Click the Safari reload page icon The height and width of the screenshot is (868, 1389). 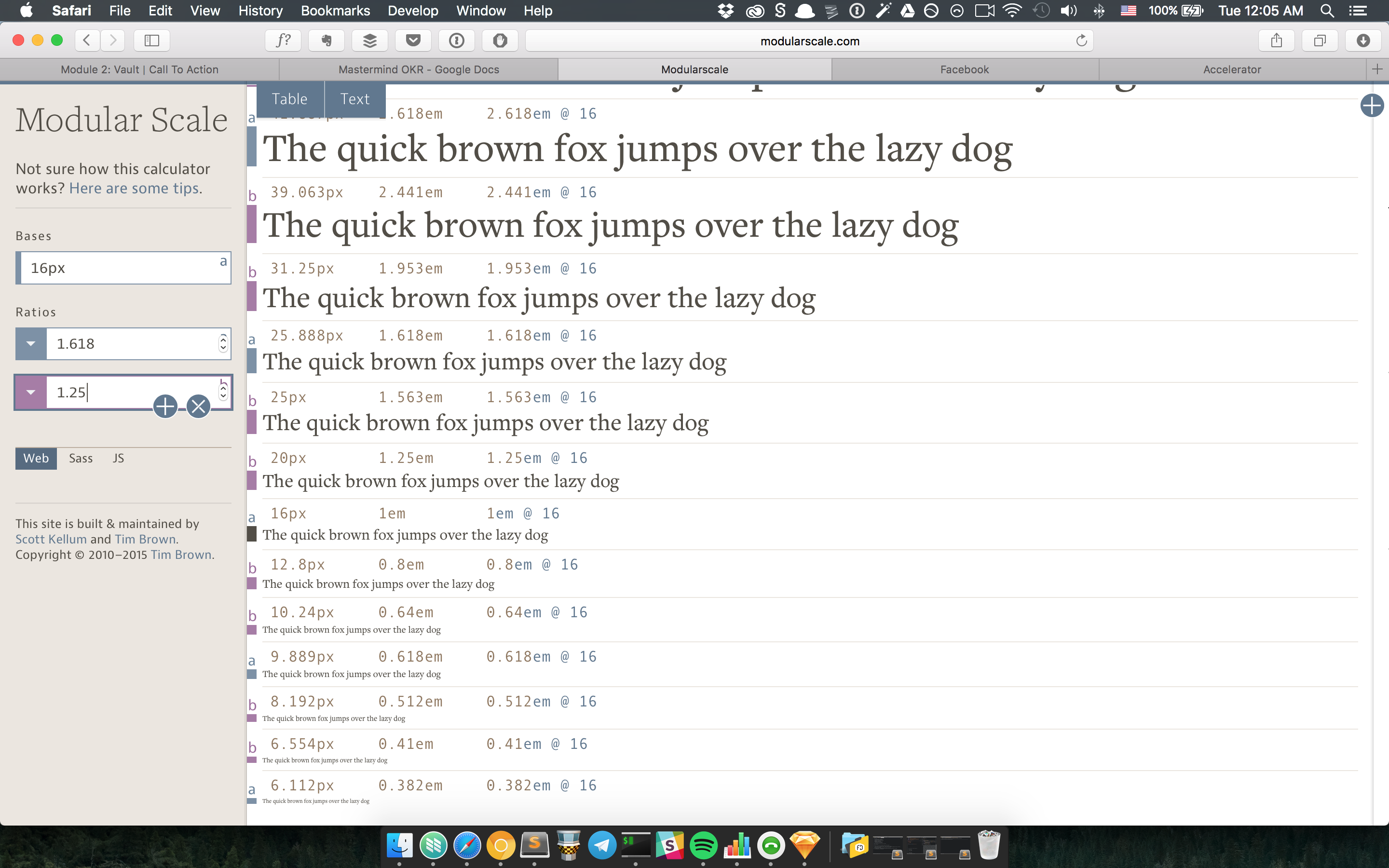[1081, 40]
